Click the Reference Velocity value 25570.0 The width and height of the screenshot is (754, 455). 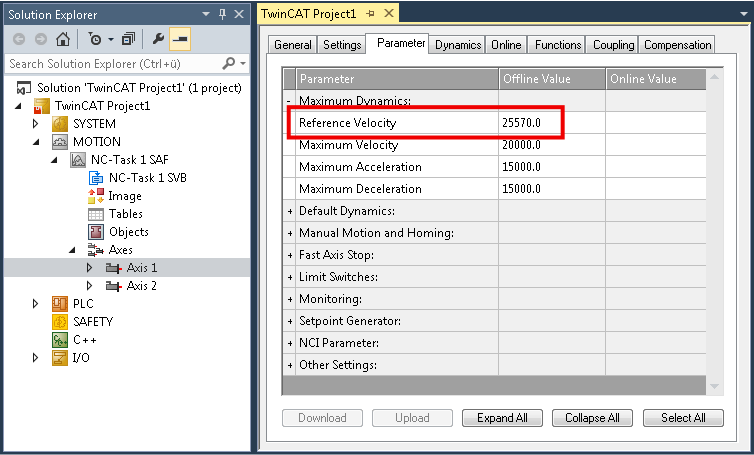coord(521,123)
